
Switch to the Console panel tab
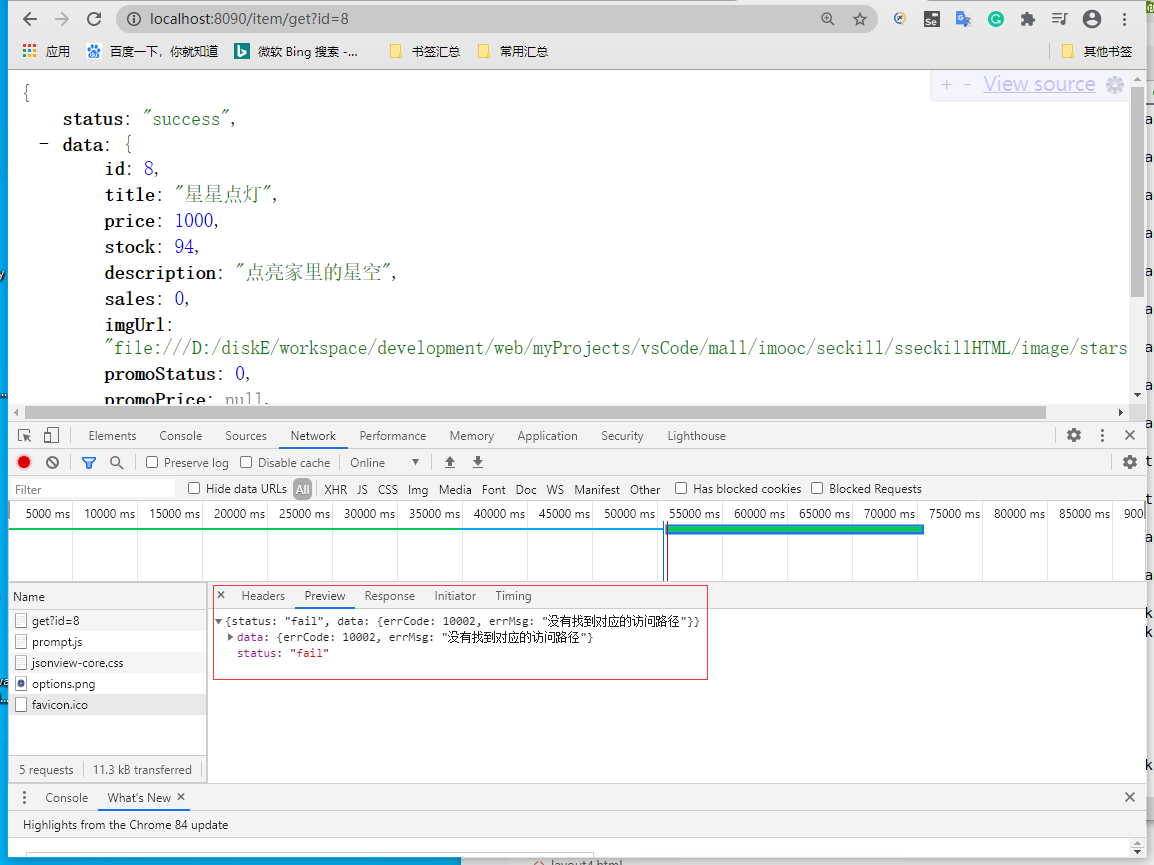(x=180, y=436)
